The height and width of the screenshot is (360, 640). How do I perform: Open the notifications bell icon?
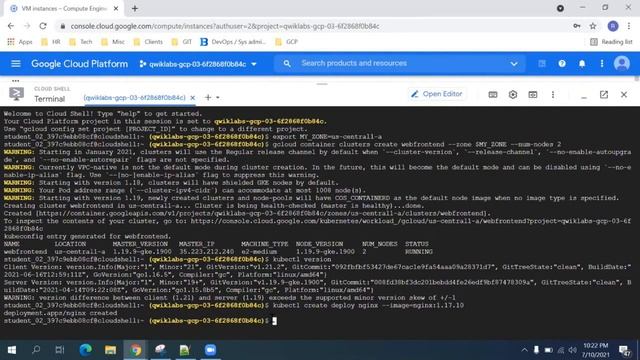(582, 64)
